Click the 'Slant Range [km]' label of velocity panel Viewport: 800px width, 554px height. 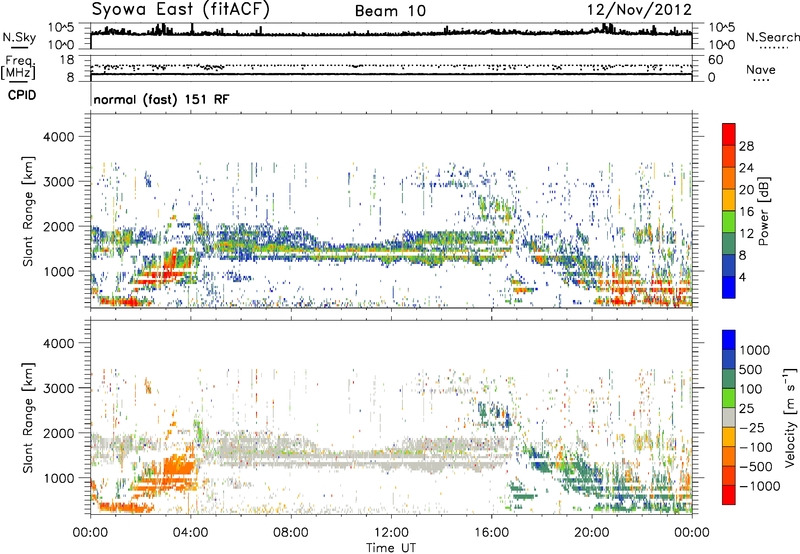[28, 418]
